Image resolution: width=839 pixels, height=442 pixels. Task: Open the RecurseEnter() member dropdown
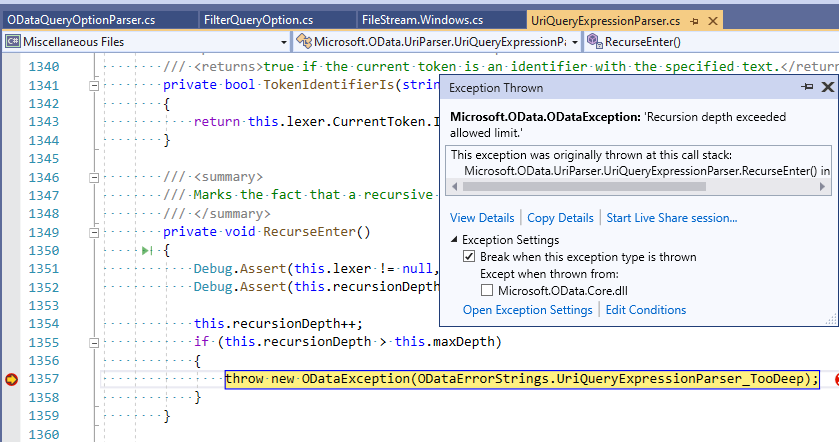(x=712, y=42)
